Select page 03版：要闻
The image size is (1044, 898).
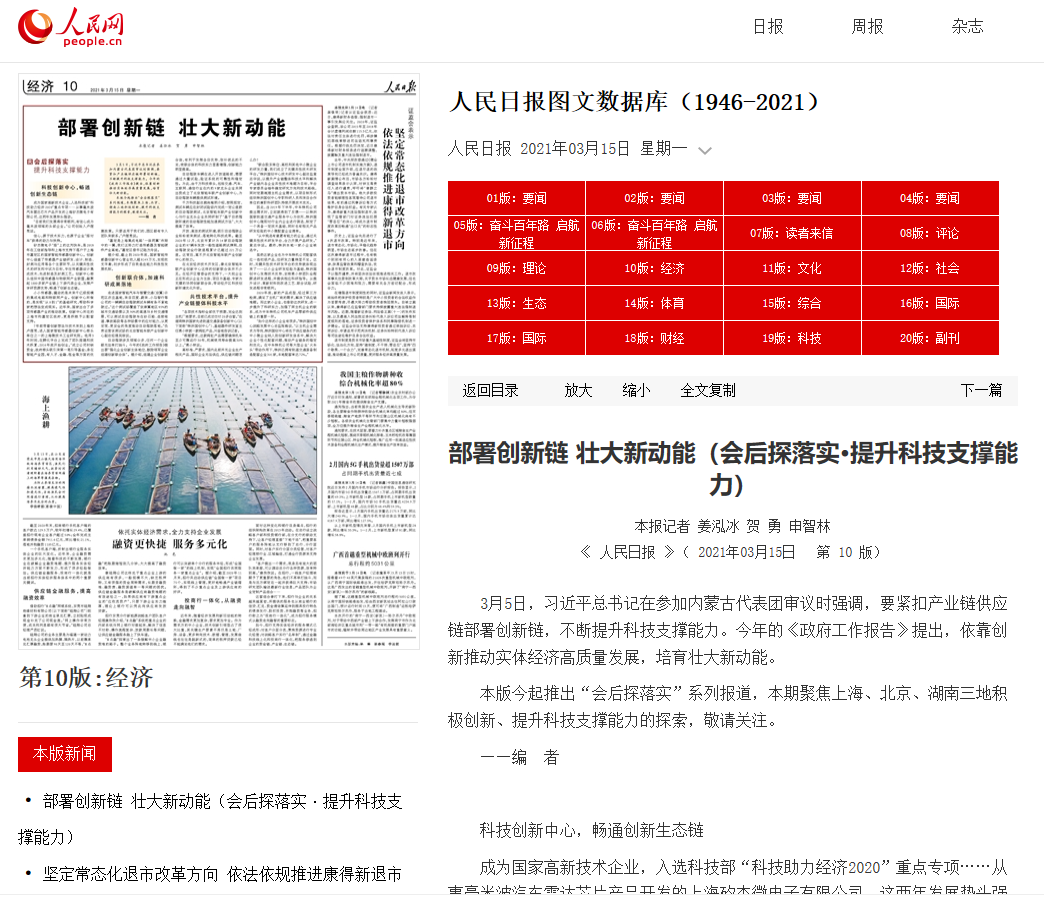[x=792, y=198]
